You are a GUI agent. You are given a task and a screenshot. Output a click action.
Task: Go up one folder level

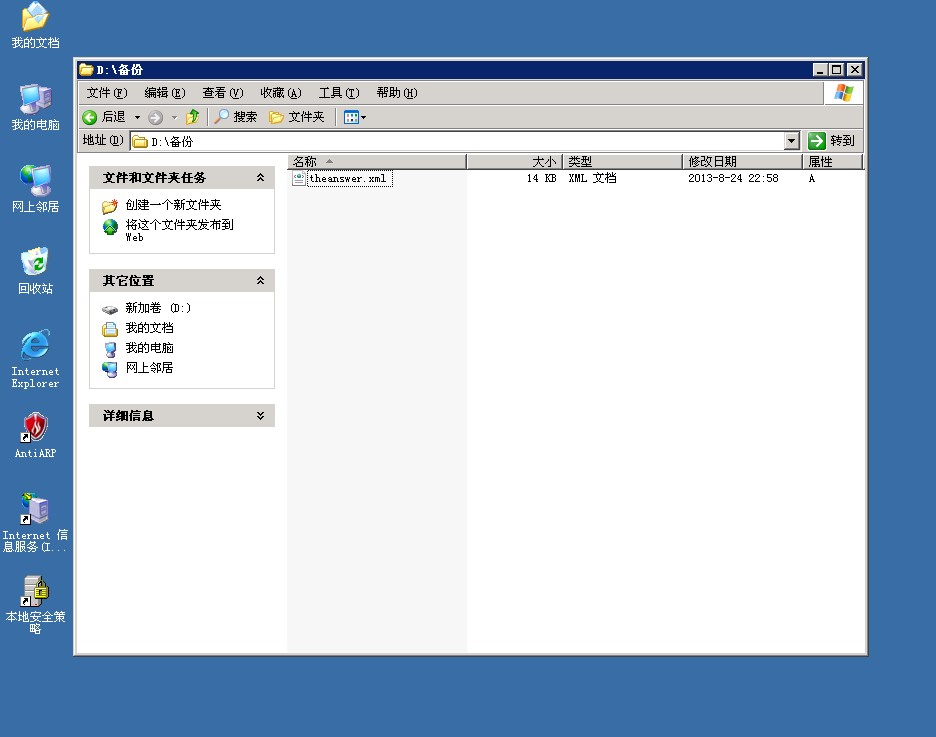192,117
